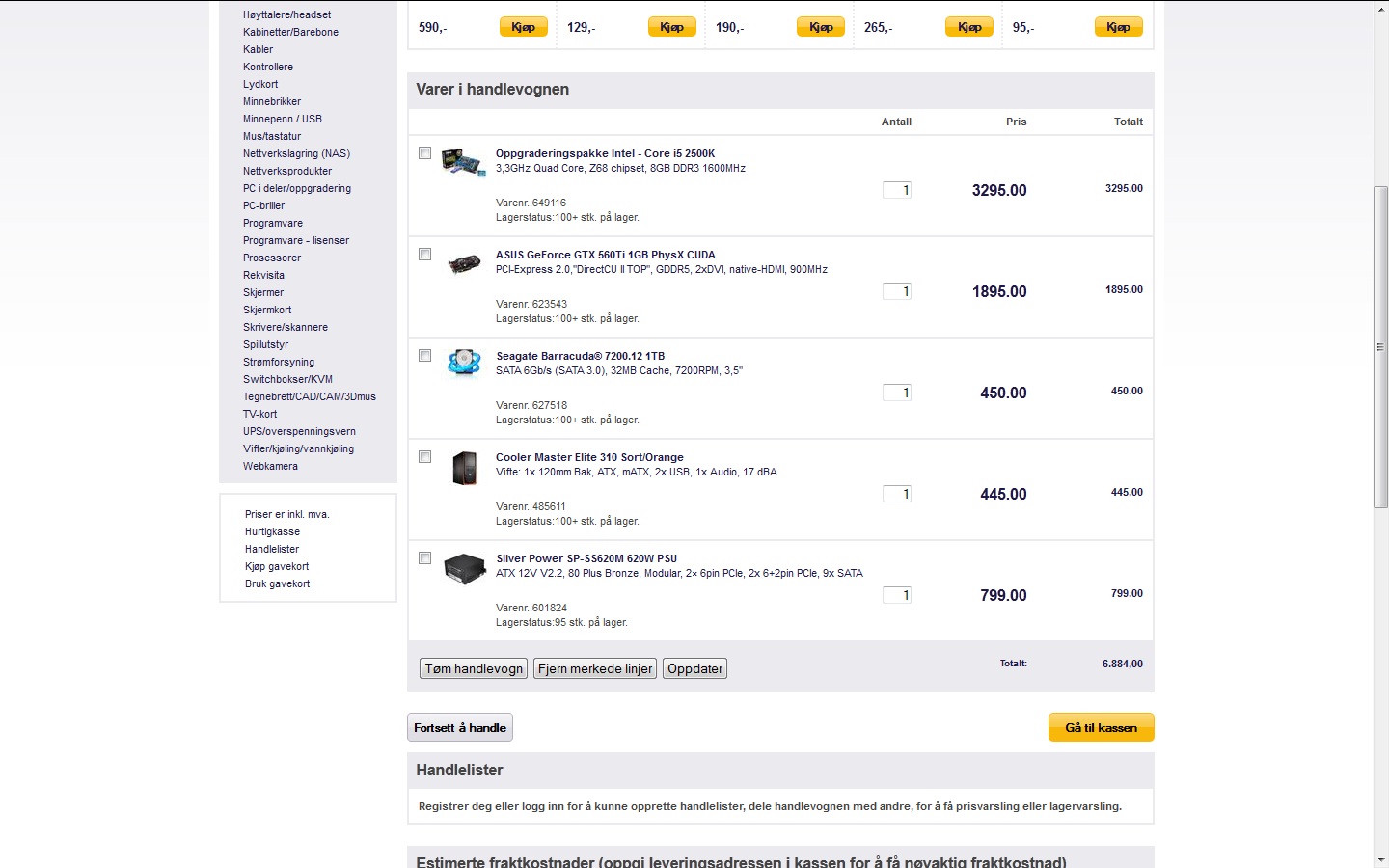Open Lydkort category

point(260,84)
